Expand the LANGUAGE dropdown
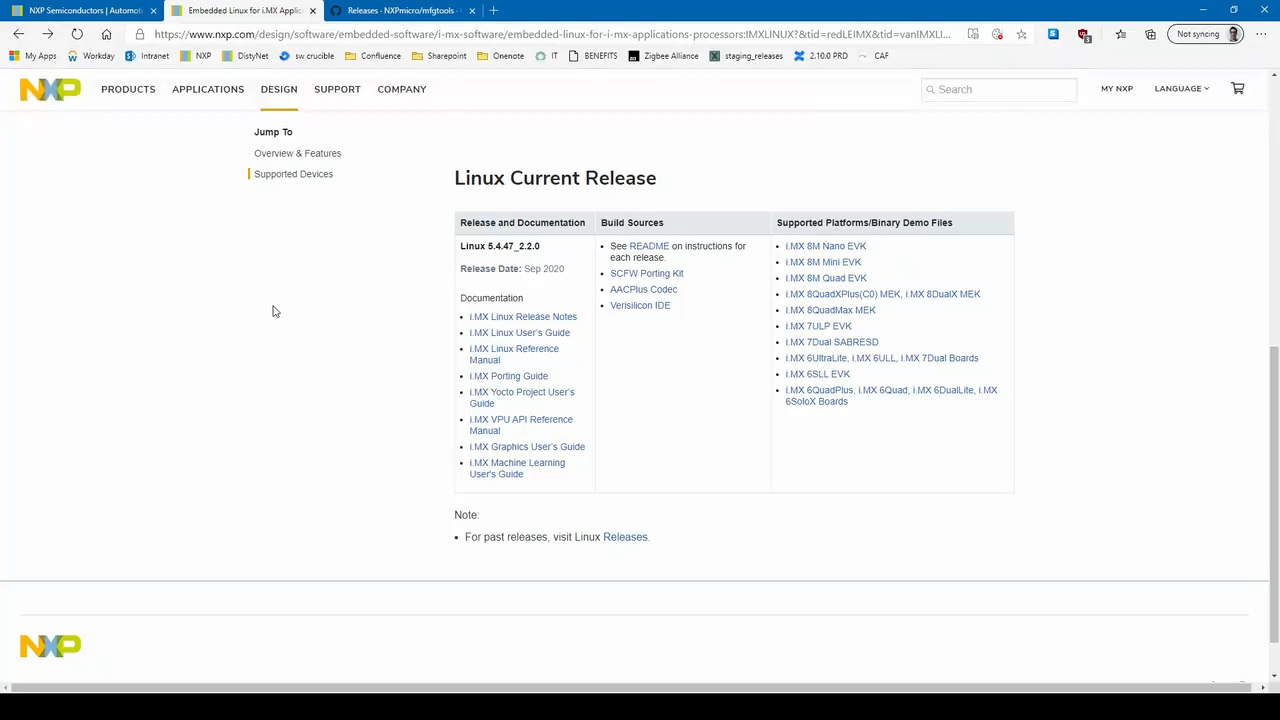The image size is (1280, 720). (x=1181, y=88)
